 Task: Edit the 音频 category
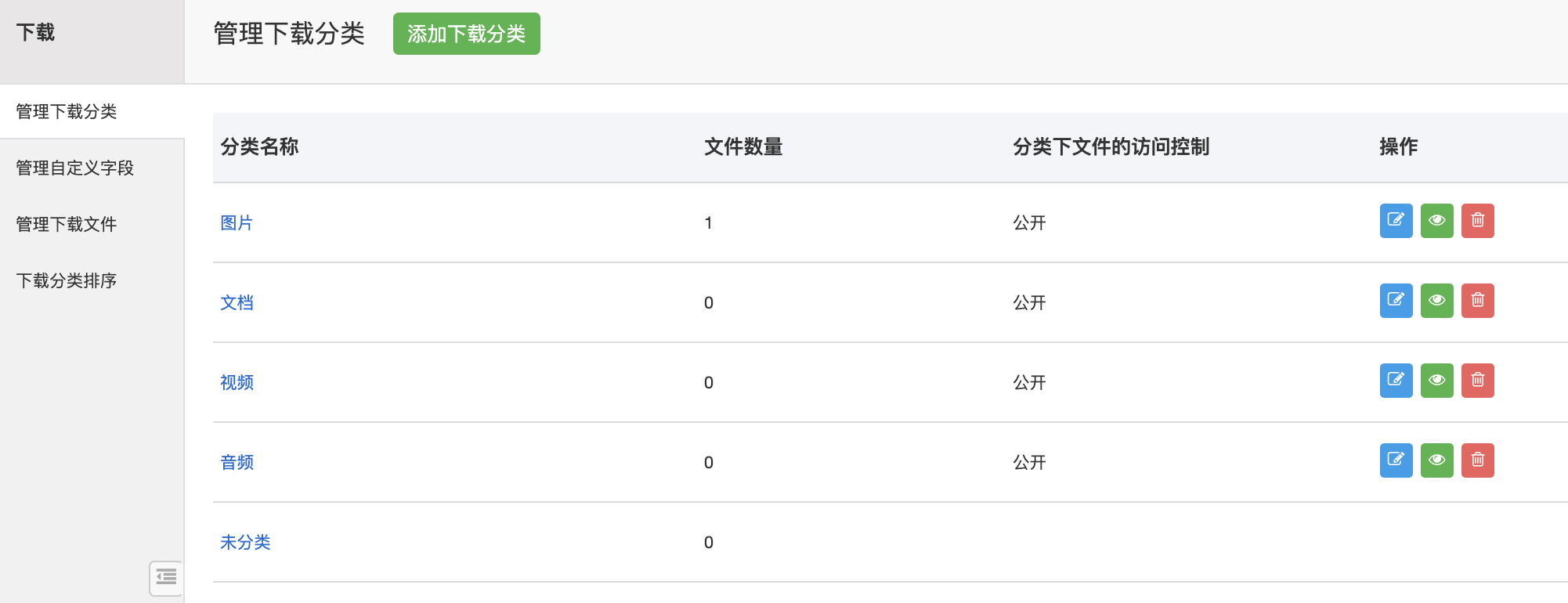point(1396,460)
